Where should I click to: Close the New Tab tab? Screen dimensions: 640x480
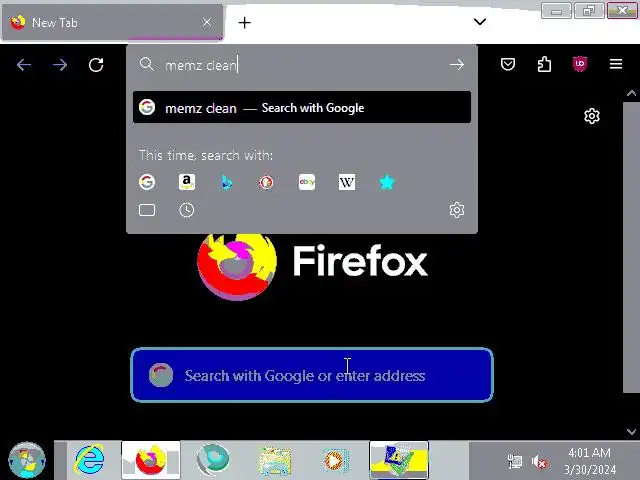(x=207, y=22)
